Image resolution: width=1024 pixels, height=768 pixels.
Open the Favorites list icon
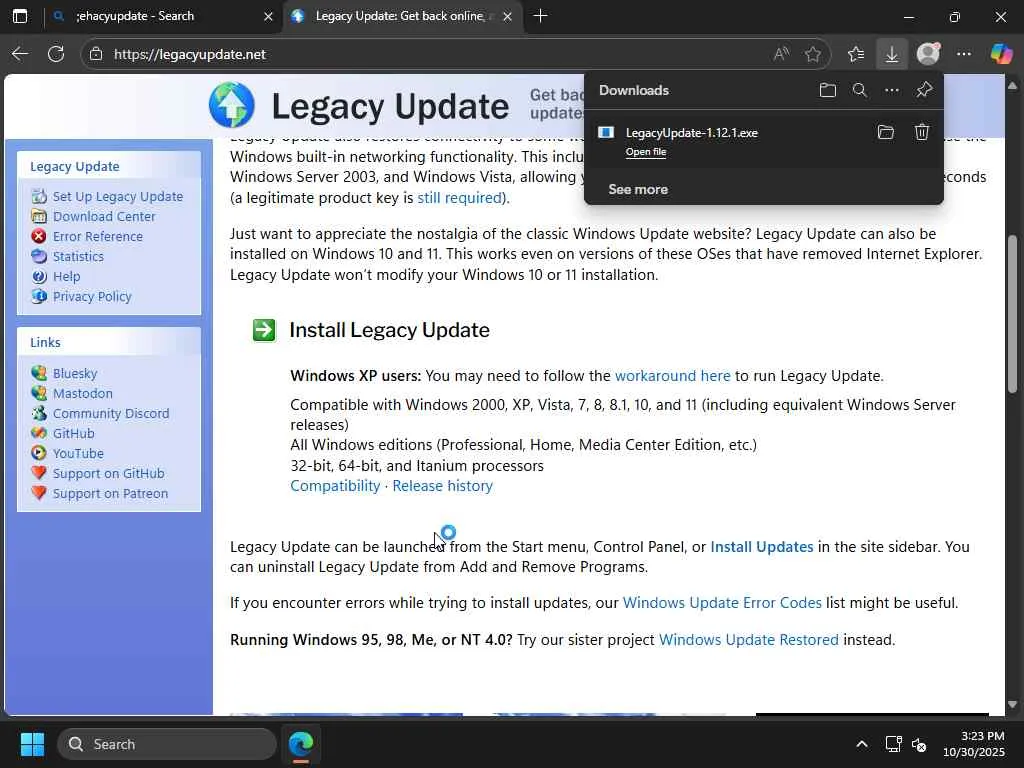click(x=856, y=54)
